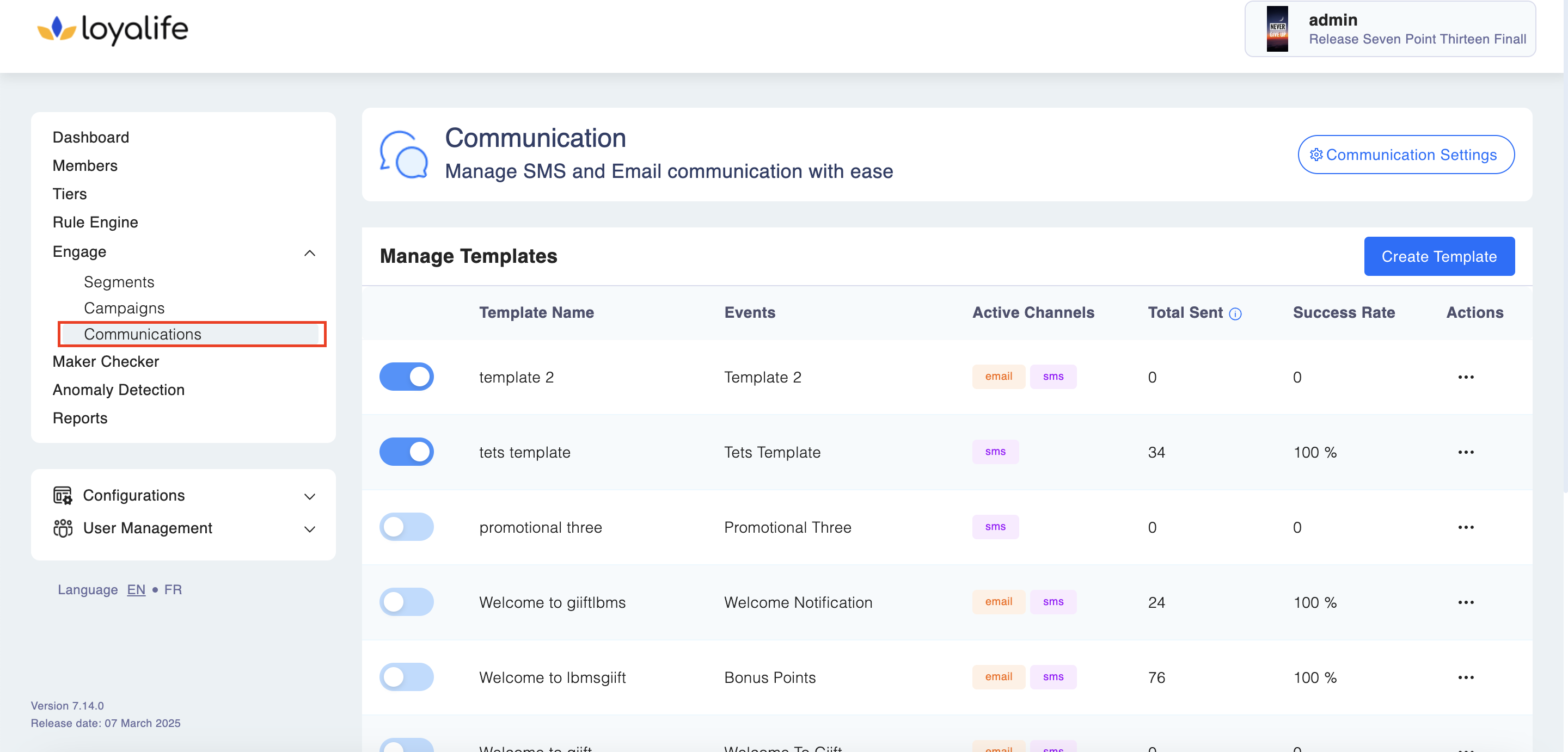Open actions menu for promotional three
The height and width of the screenshot is (752, 1568).
click(1465, 527)
